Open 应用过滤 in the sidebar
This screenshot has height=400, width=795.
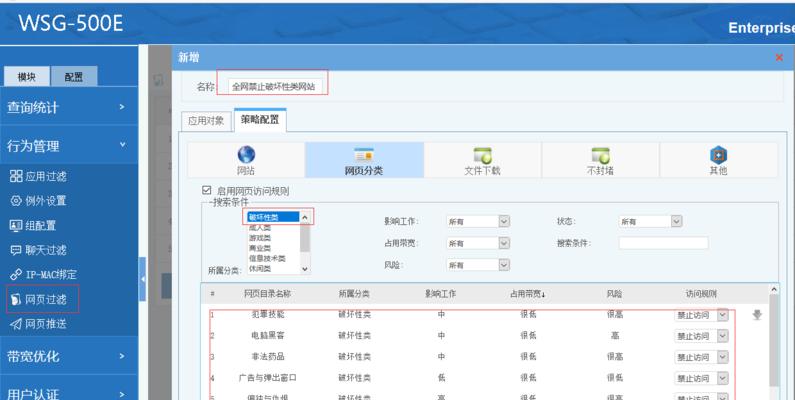(x=46, y=176)
